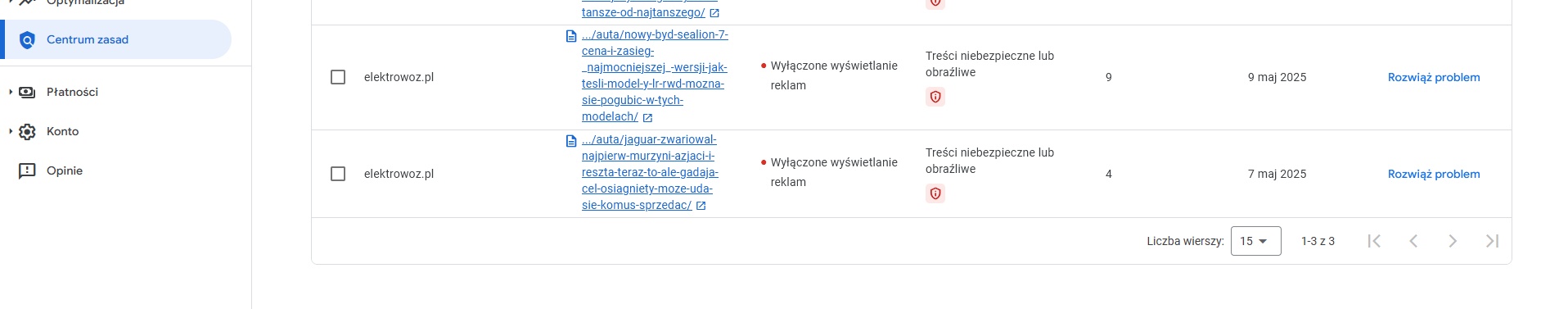Screen dimensions: 1568x309
Task: Expand the Konto section arrow
Action: 10,131
